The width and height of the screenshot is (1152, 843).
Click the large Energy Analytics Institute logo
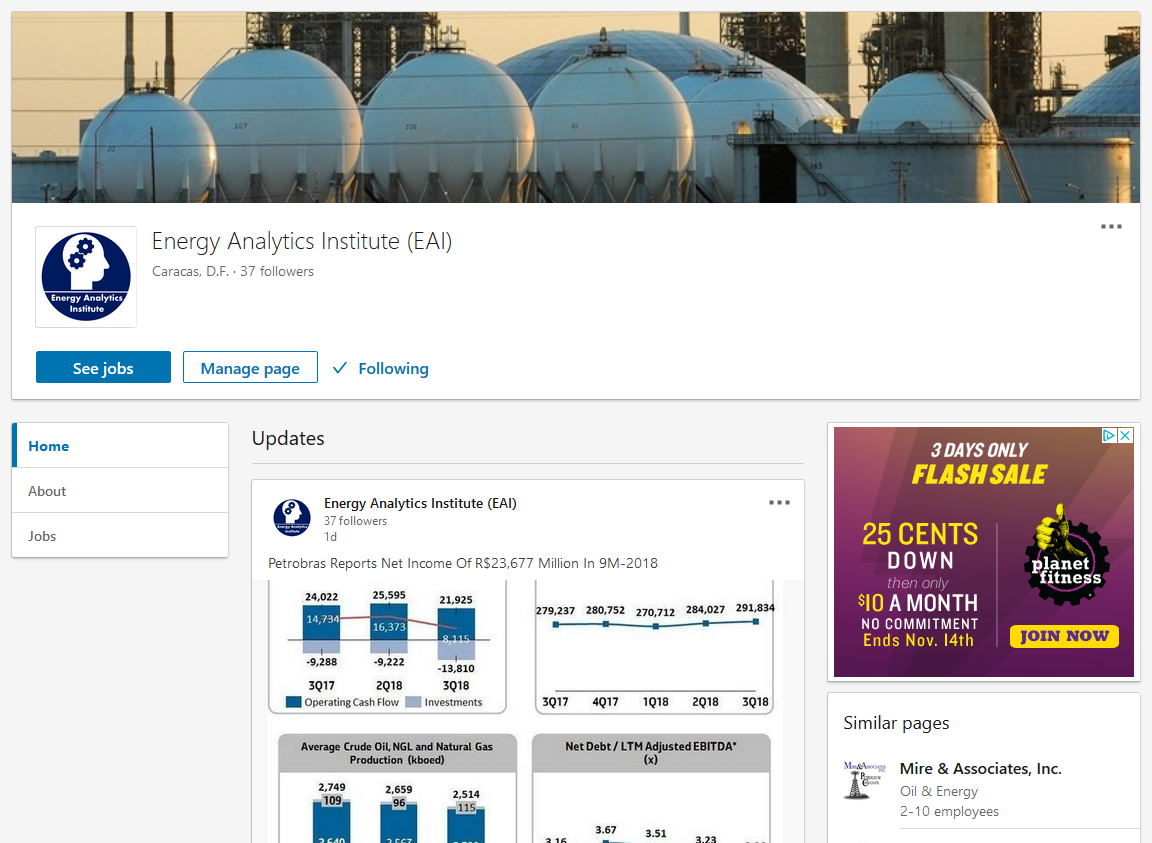pos(86,277)
